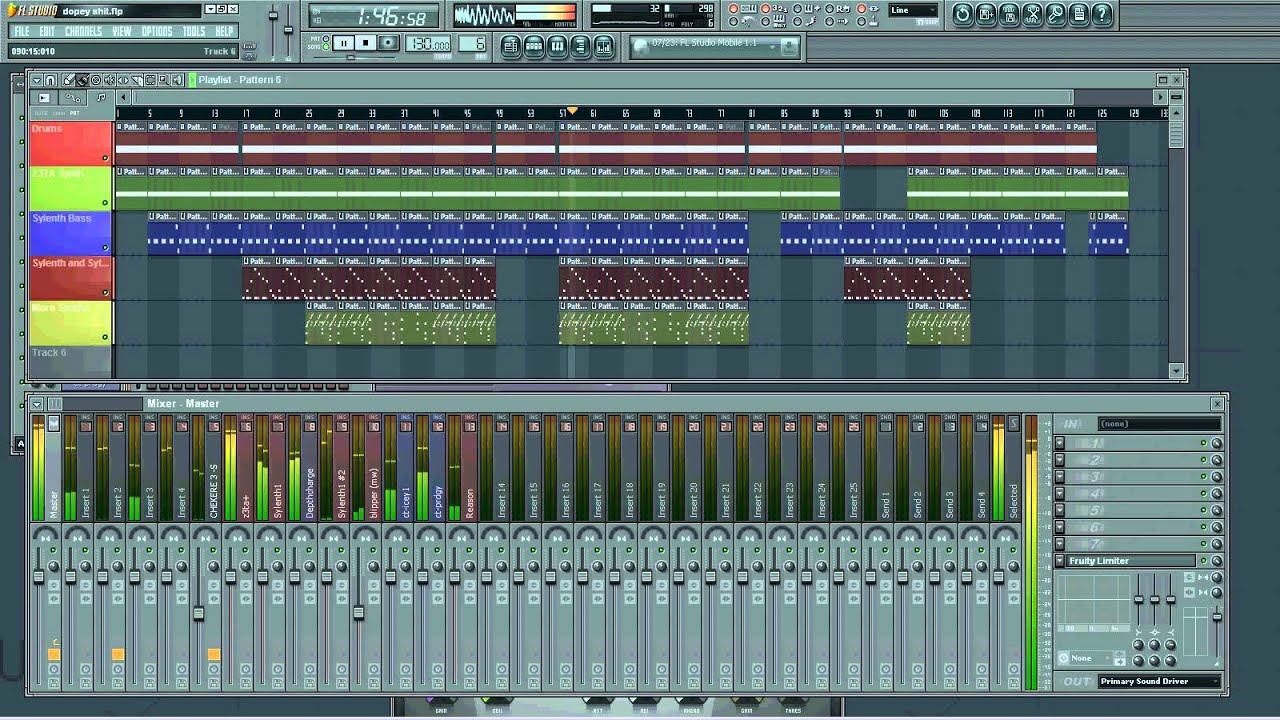Screen dimensions: 1280x720
Task: Open the CHANNELS menu
Action: (83, 32)
